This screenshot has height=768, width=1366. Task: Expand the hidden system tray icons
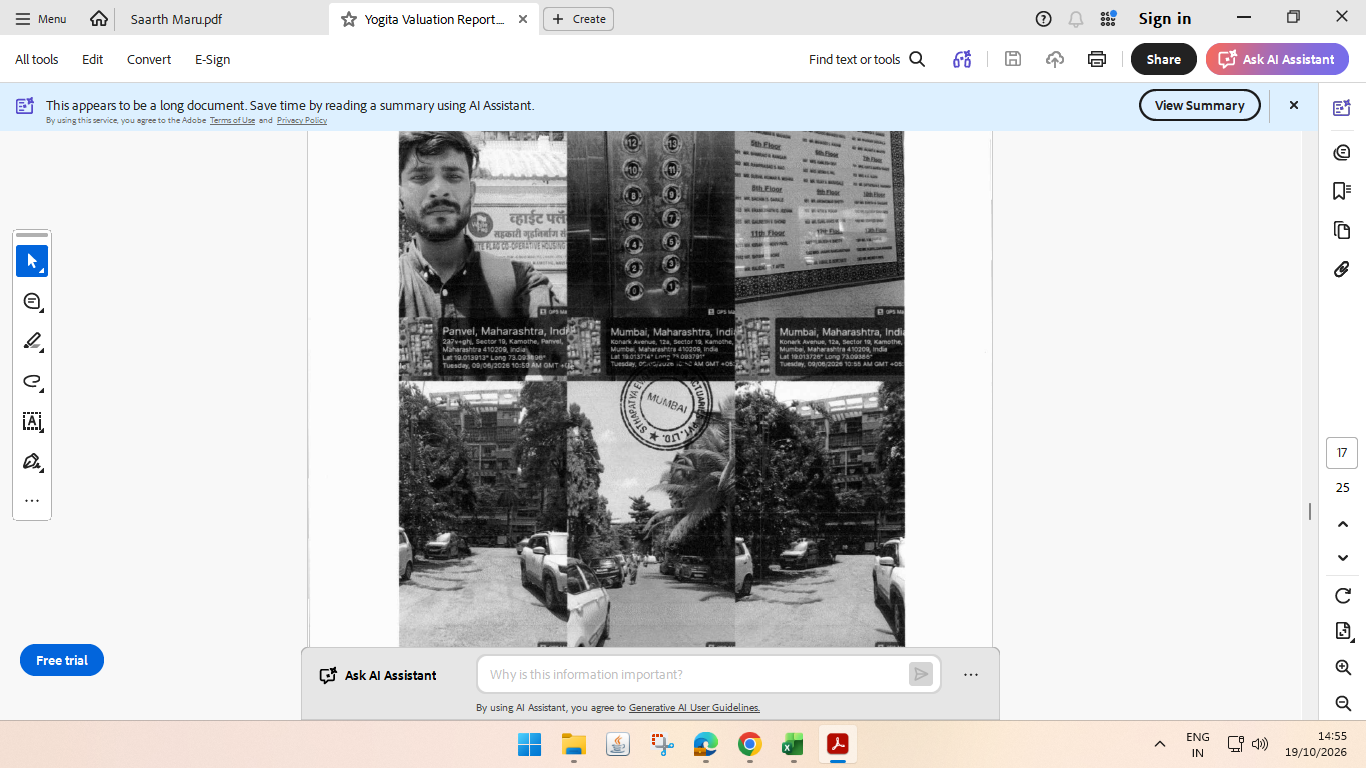[x=1160, y=744]
